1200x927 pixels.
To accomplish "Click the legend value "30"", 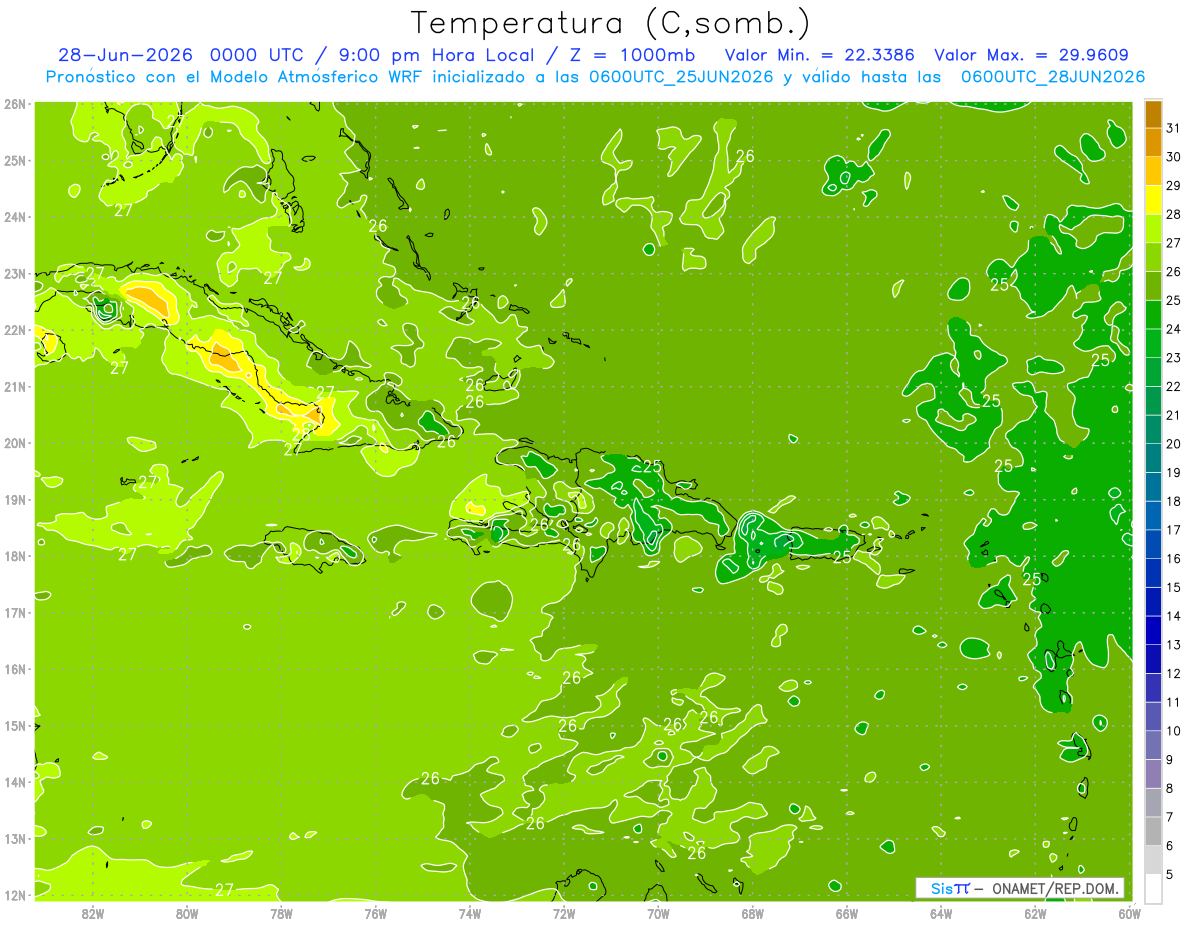I will [x=1174, y=157].
